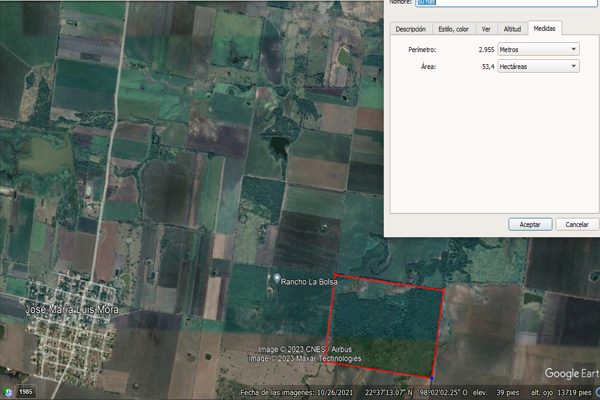600x400 pixels.
Task: Click the Rancho La Bolsa placemark pin
Action: tap(276, 276)
